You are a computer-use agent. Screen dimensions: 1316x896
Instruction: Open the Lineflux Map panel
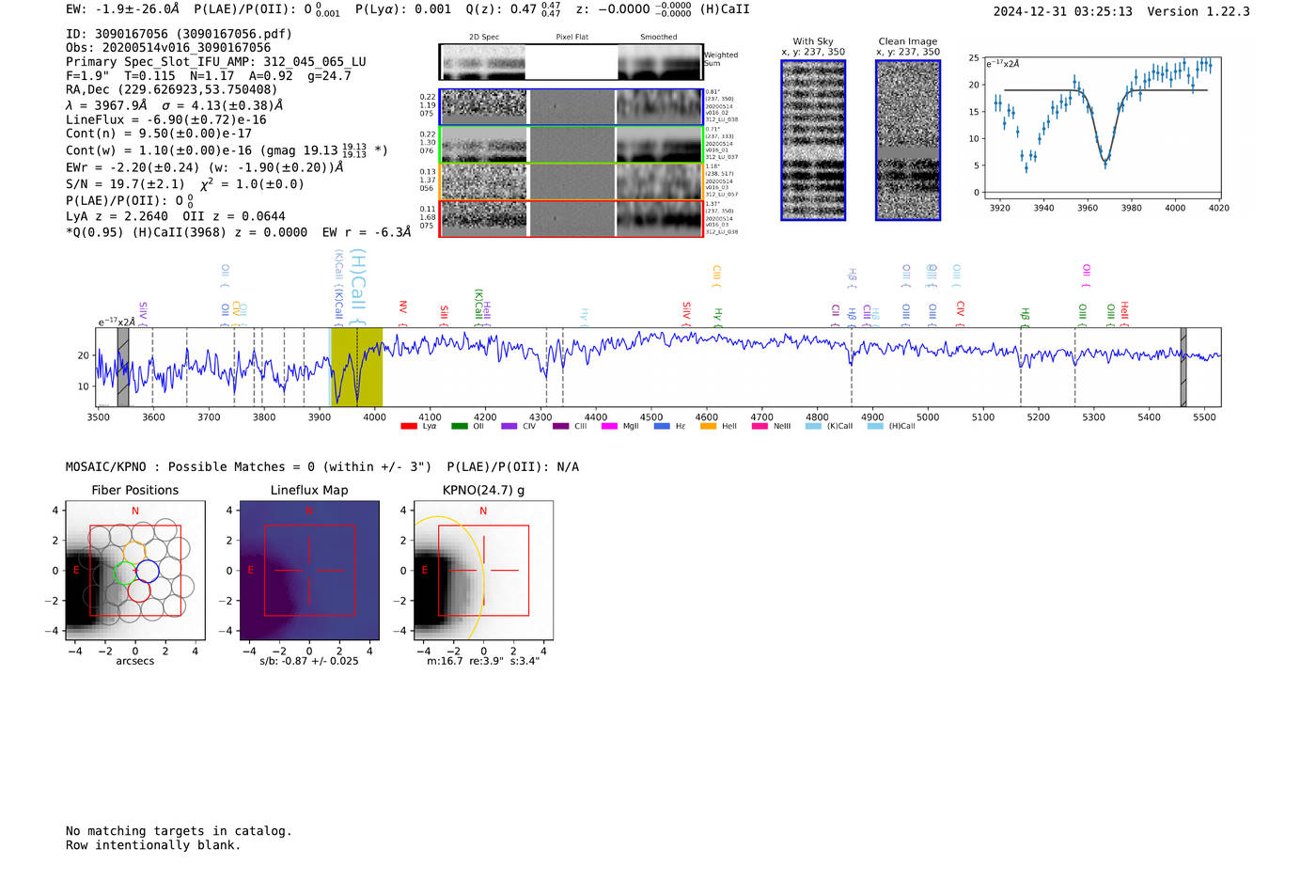click(x=309, y=571)
